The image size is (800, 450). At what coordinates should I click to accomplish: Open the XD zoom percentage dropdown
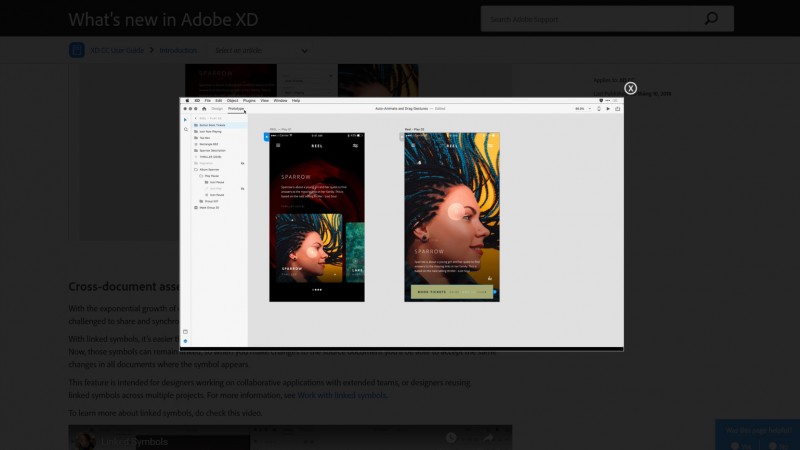583,109
